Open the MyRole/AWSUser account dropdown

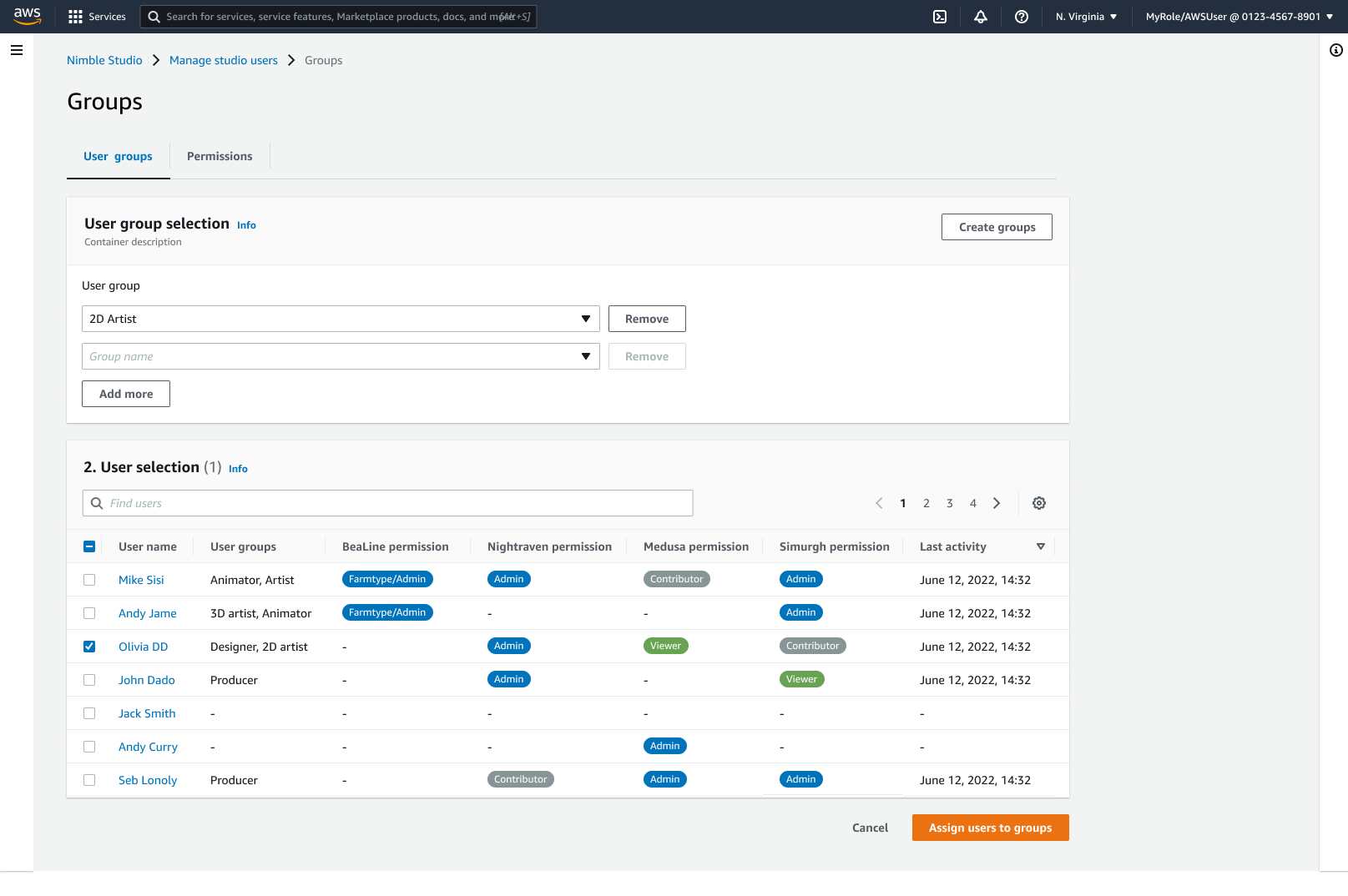tap(1239, 17)
